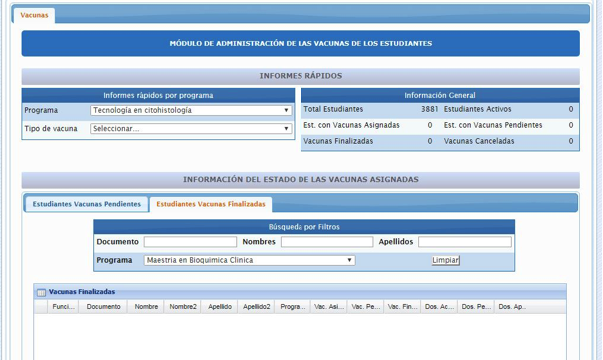Click the Limpiar button
Screen dimensions: 603x360
(445, 260)
